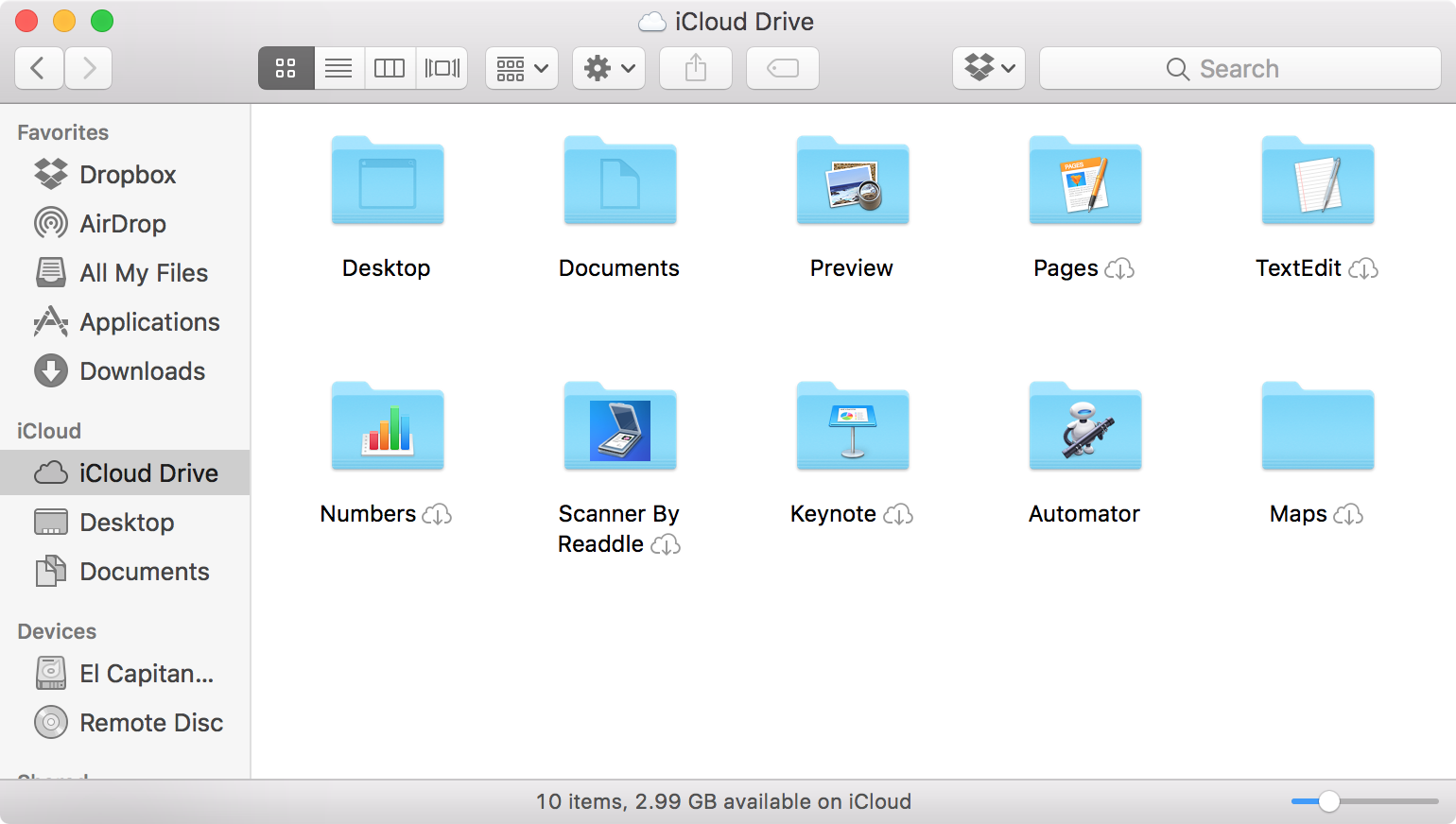Select iCloud Drive in the sidebar
Screen dimensions: 1456x824
(x=125, y=472)
